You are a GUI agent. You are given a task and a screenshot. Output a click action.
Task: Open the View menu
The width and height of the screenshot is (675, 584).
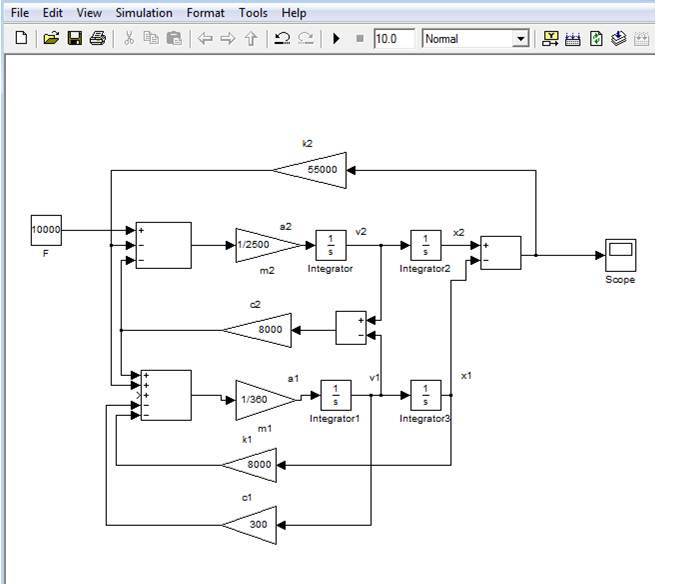[89, 13]
